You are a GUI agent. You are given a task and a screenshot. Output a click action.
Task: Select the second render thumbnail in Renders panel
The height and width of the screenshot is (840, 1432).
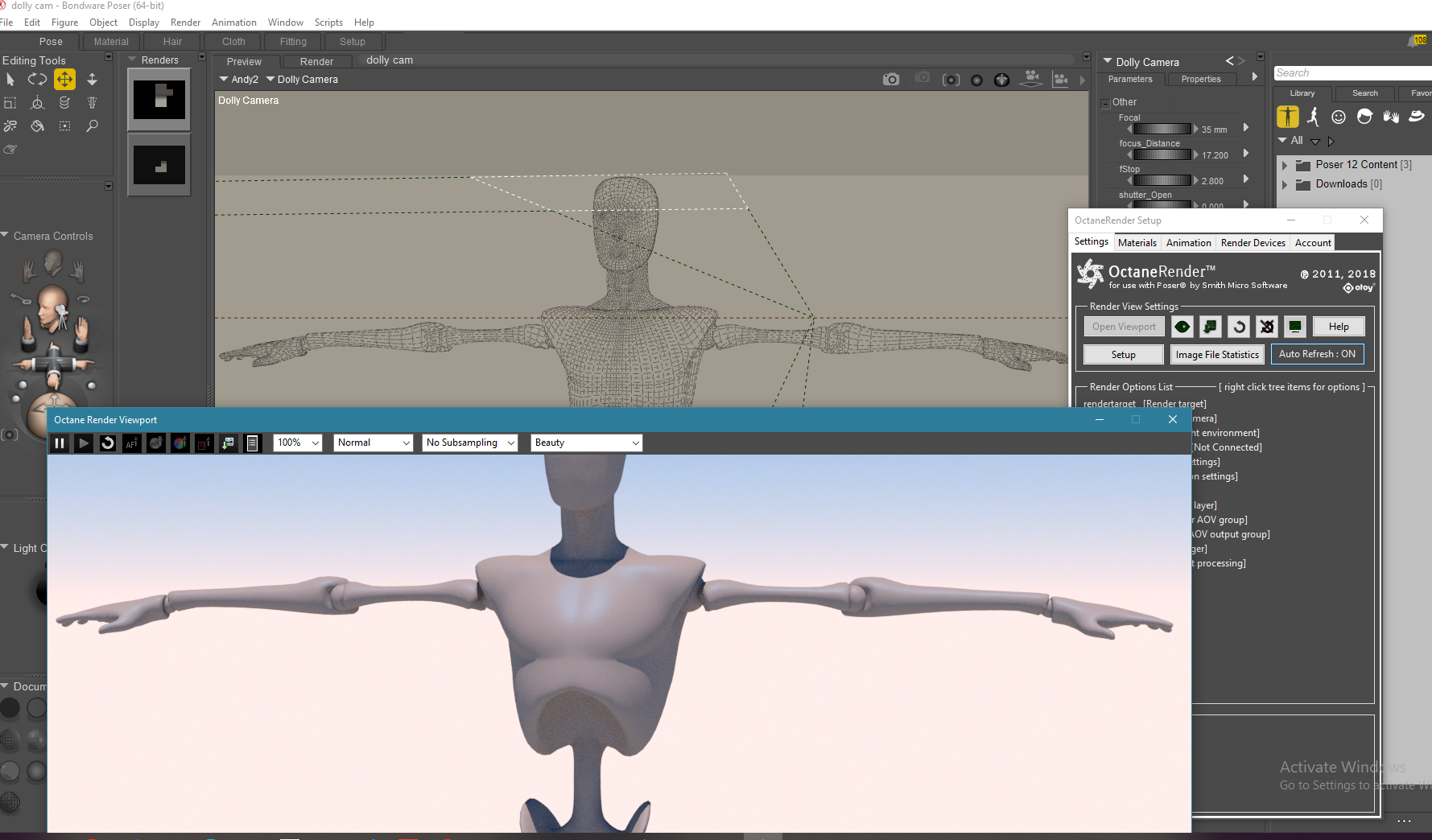[159, 165]
